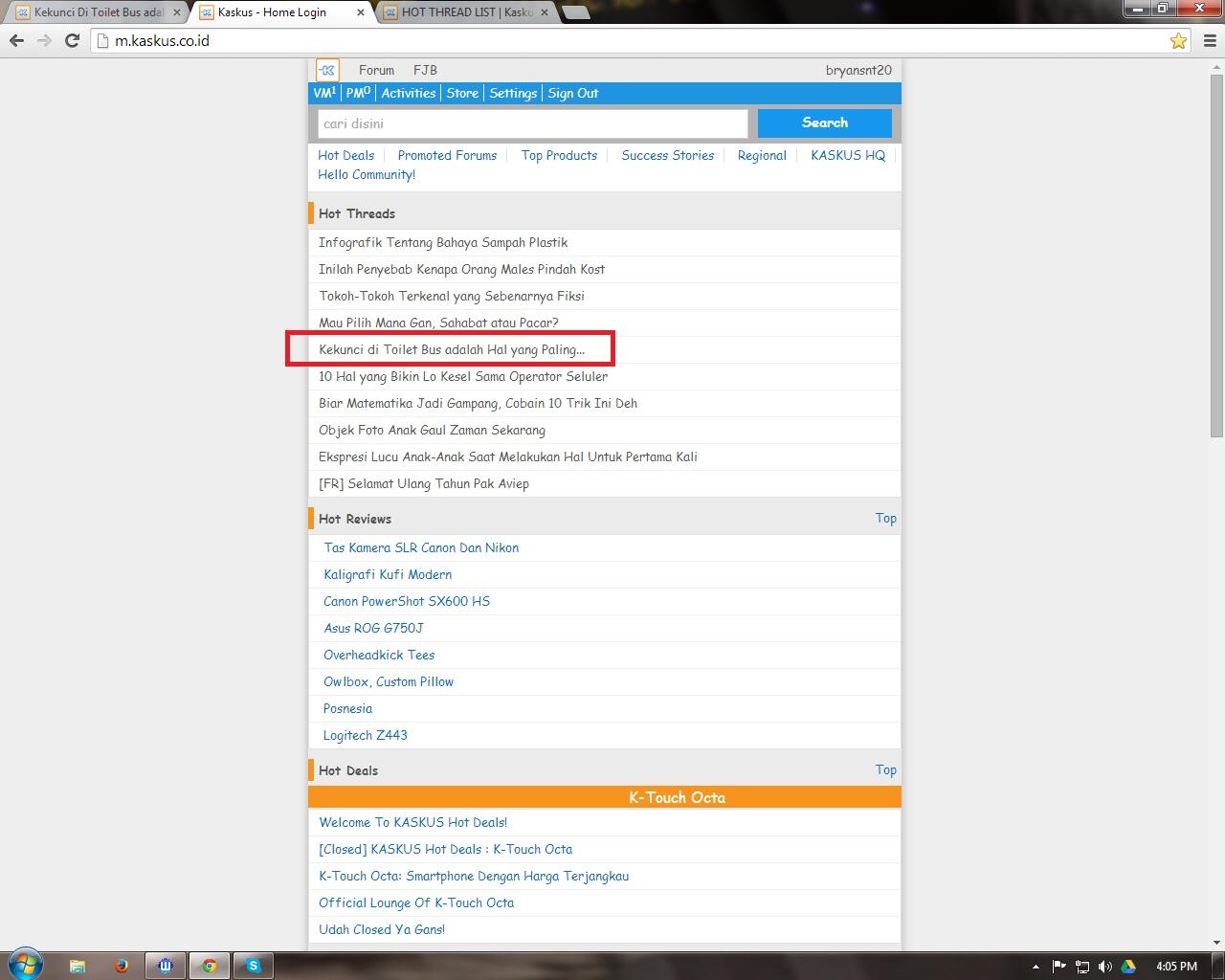The width and height of the screenshot is (1225, 980).
Task: Open 'Welcome To KASKUS Hot Deals!' link
Action: point(412,822)
